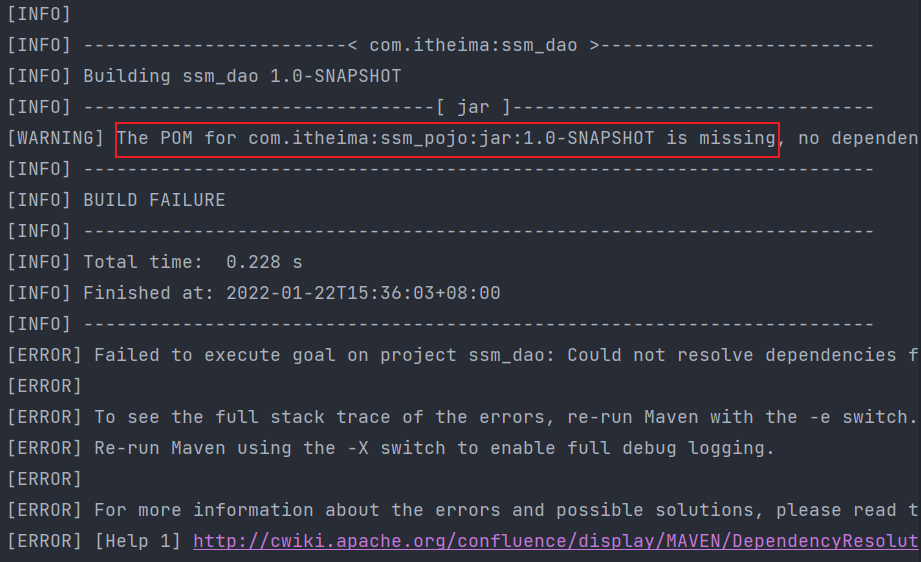Select the com.itheima:ssm_dao module header text
Image resolution: width=921 pixels, height=562 pixels.
tap(473, 45)
